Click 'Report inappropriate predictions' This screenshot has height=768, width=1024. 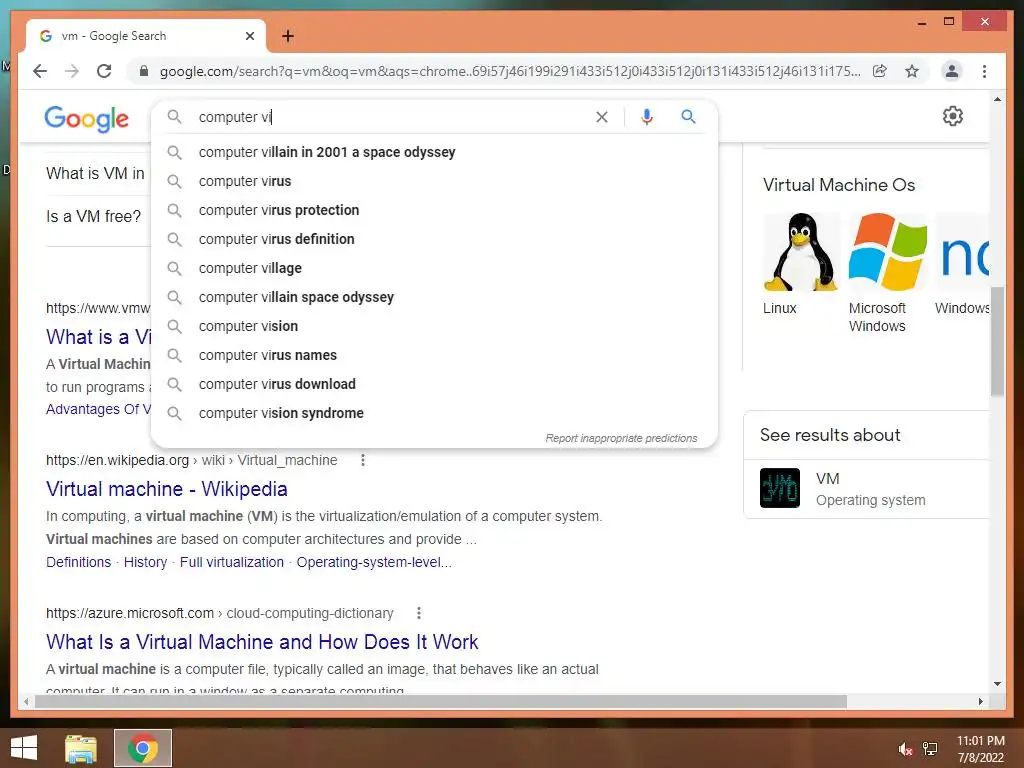[x=621, y=438]
